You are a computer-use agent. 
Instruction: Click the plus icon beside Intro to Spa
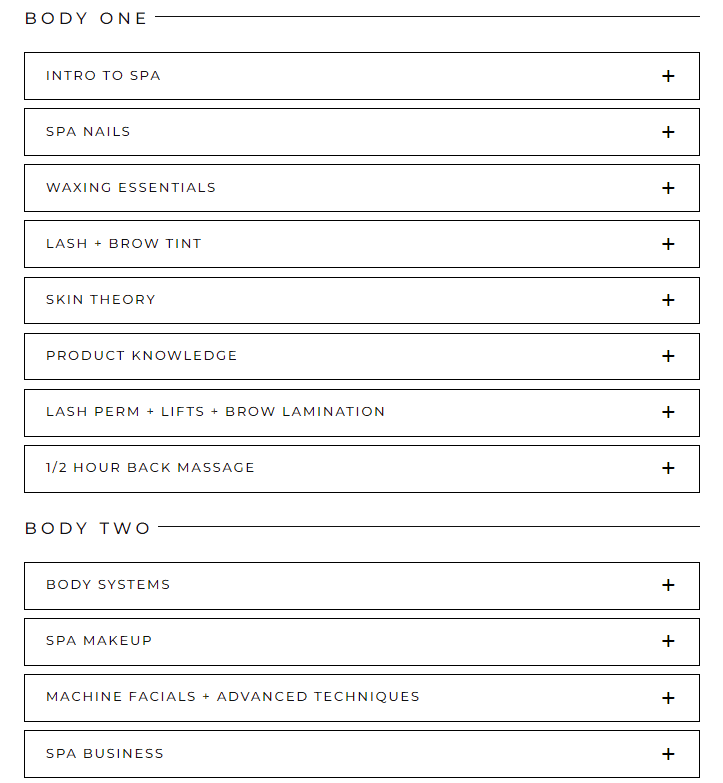click(668, 76)
